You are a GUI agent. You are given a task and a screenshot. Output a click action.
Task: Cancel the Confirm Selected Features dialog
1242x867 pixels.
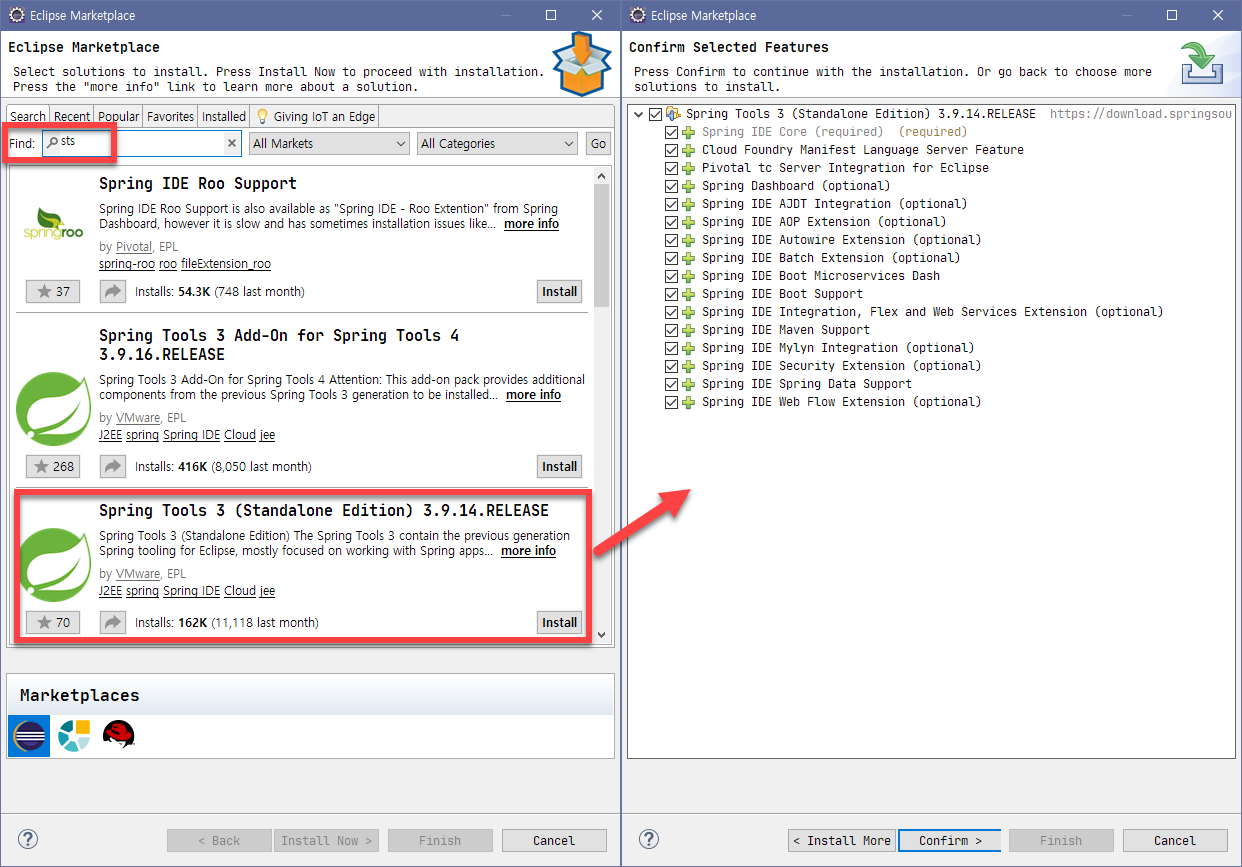click(1175, 840)
